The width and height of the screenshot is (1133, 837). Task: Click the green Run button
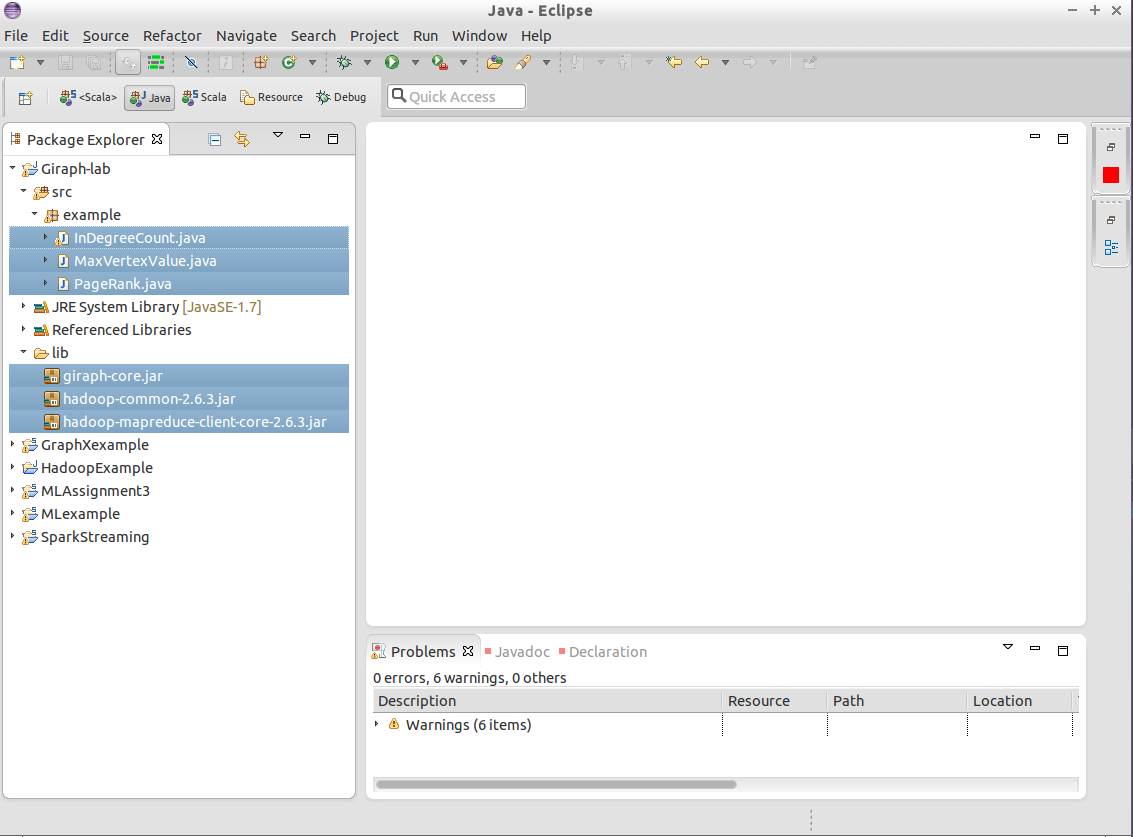(392, 62)
